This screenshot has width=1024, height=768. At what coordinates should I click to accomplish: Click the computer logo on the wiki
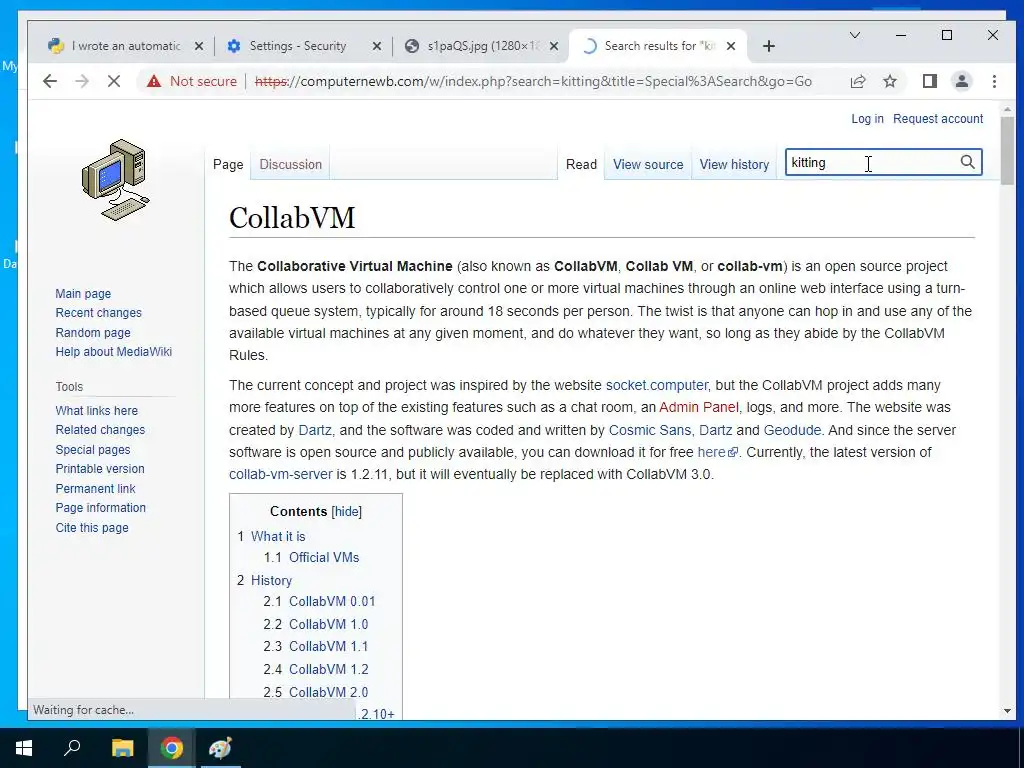(116, 180)
